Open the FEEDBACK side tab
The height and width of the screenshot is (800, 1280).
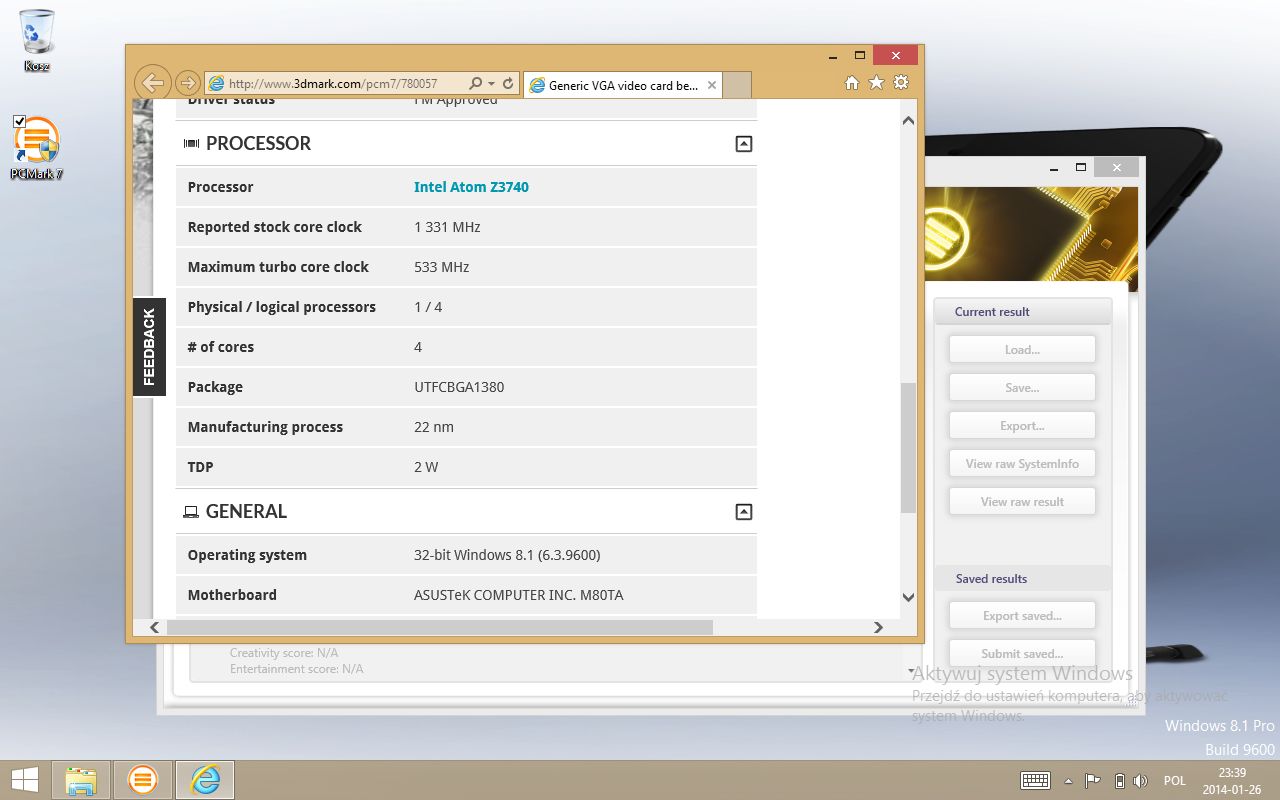click(149, 347)
